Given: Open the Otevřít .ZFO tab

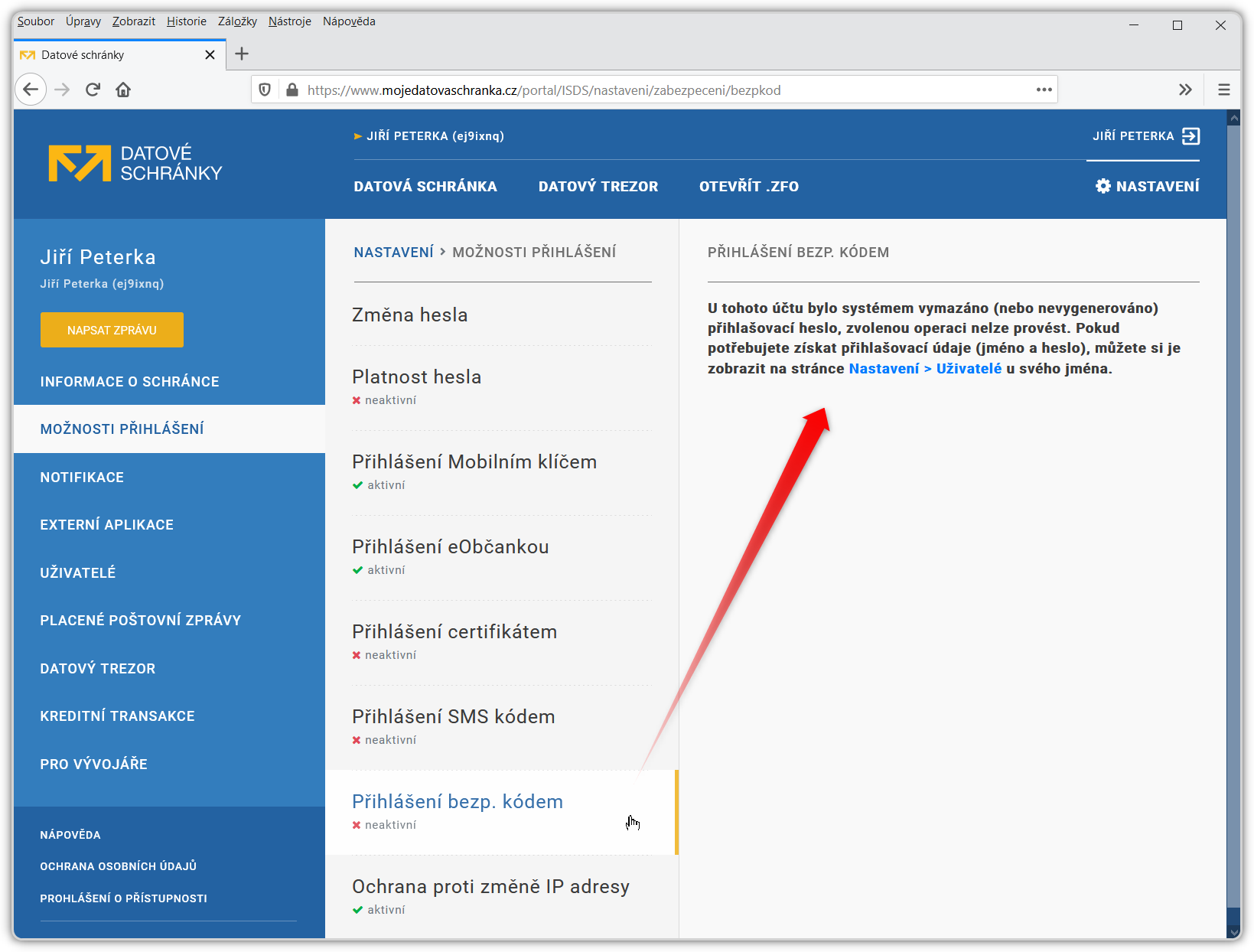Looking at the screenshot, I should click(x=749, y=187).
